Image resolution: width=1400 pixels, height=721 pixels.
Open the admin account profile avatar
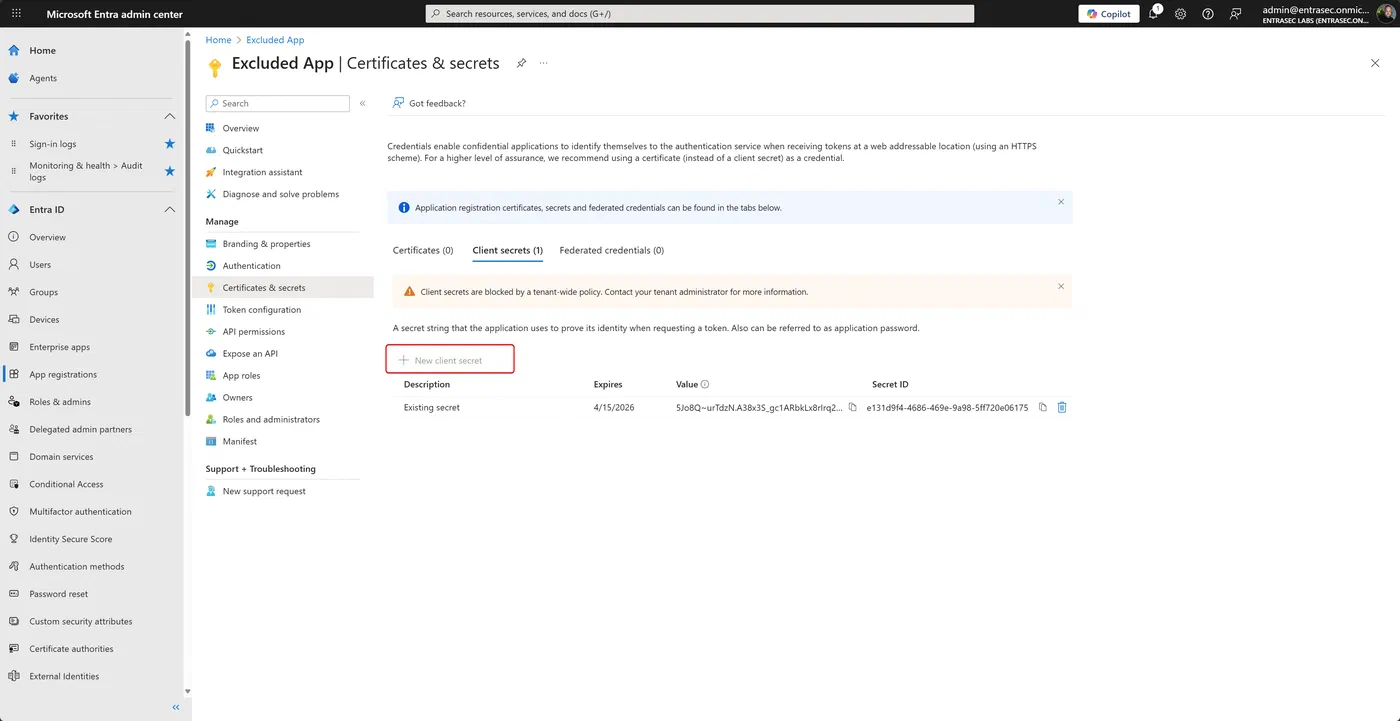(1385, 14)
